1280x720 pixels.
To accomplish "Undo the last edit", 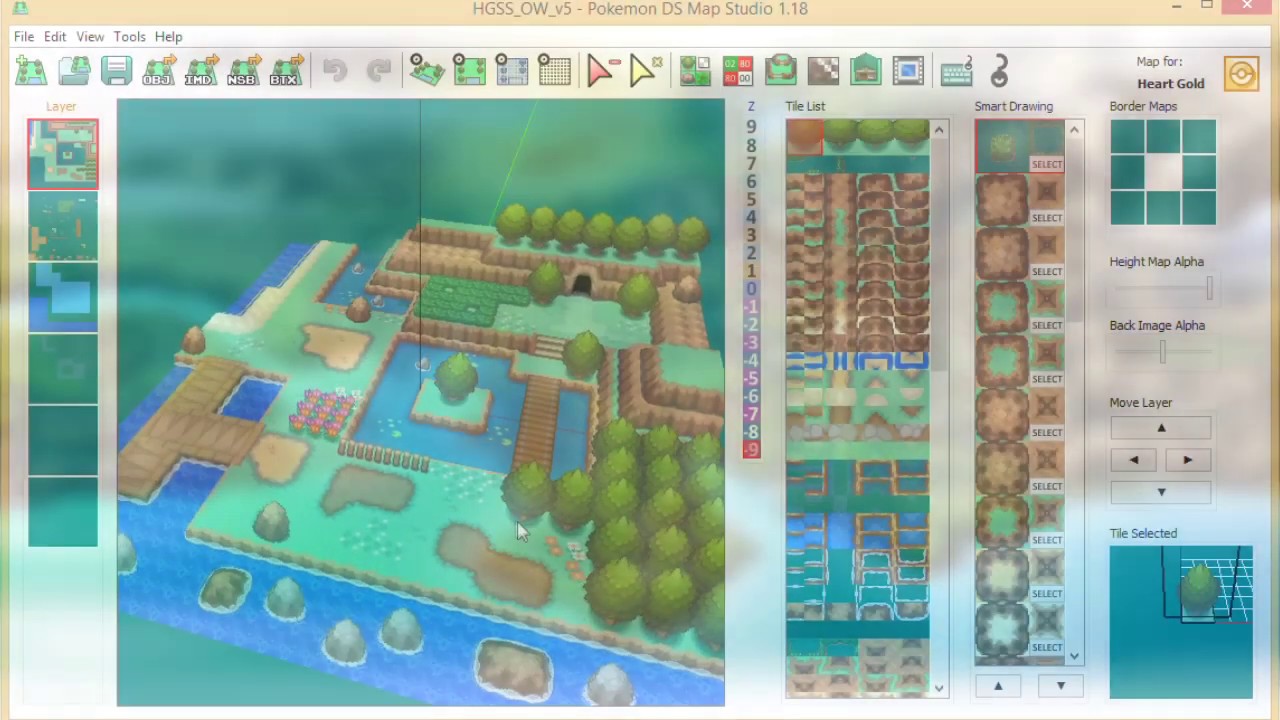I will pos(335,71).
